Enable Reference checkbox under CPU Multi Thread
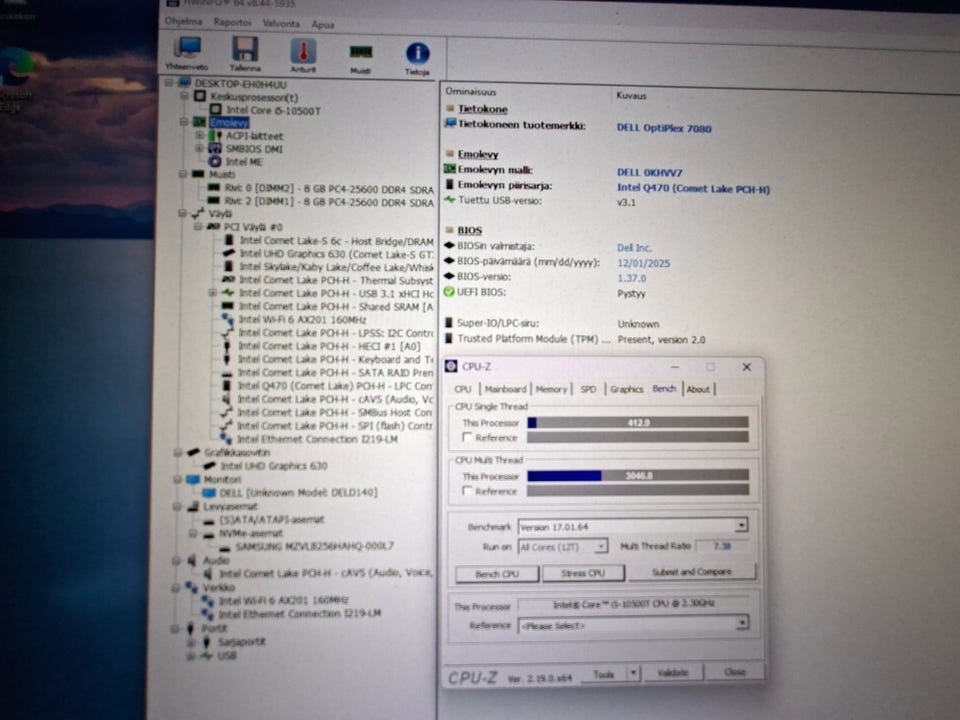The width and height of the screenshot is (960, 720). [x=467, y=491]
